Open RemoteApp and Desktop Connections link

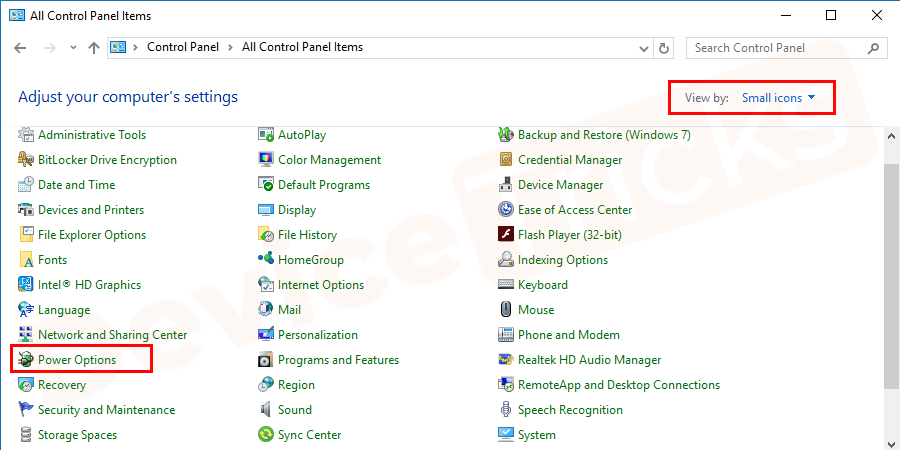[x=619, y=385]
